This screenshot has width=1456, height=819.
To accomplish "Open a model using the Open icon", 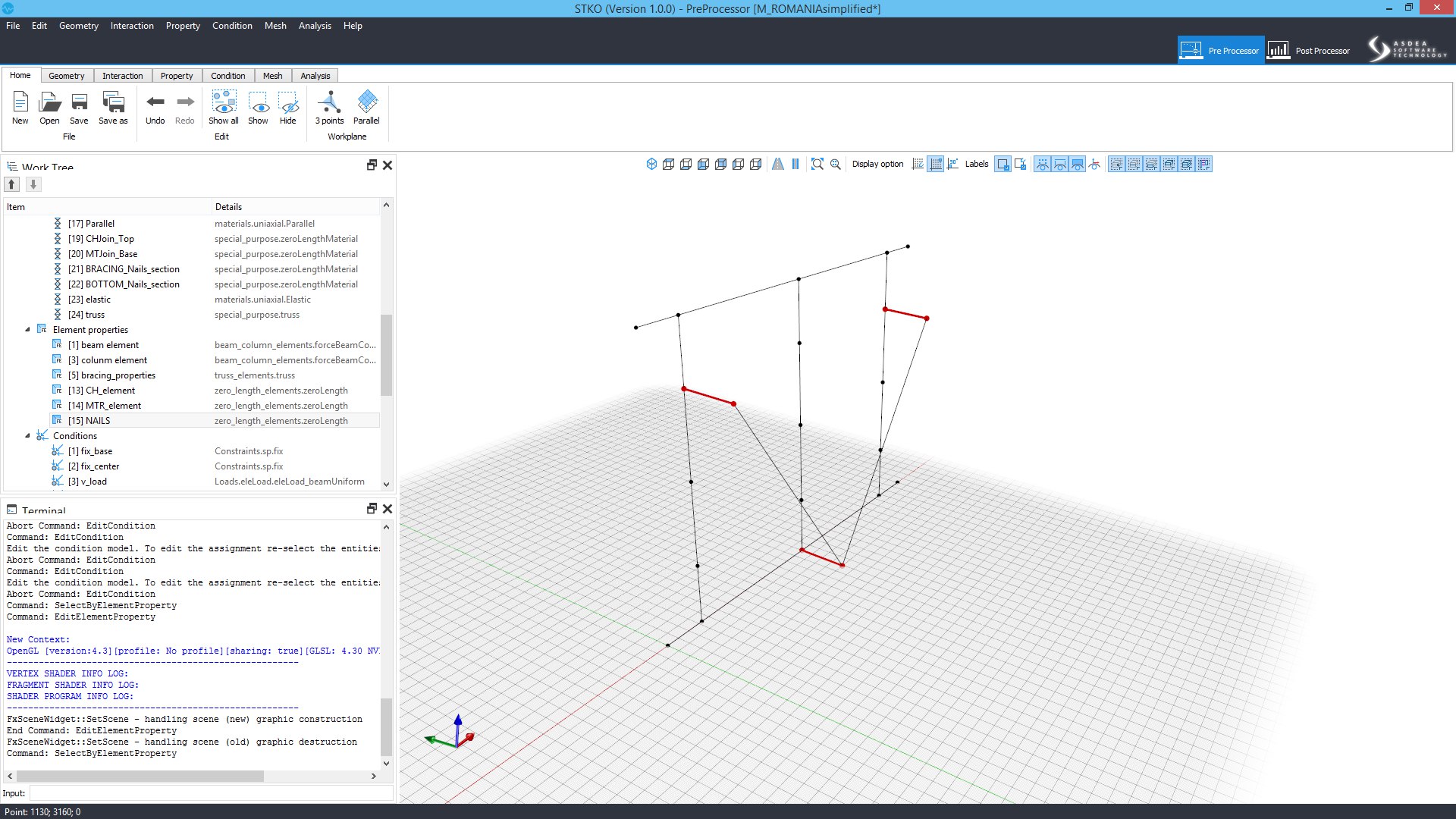I will click(49, 107).
